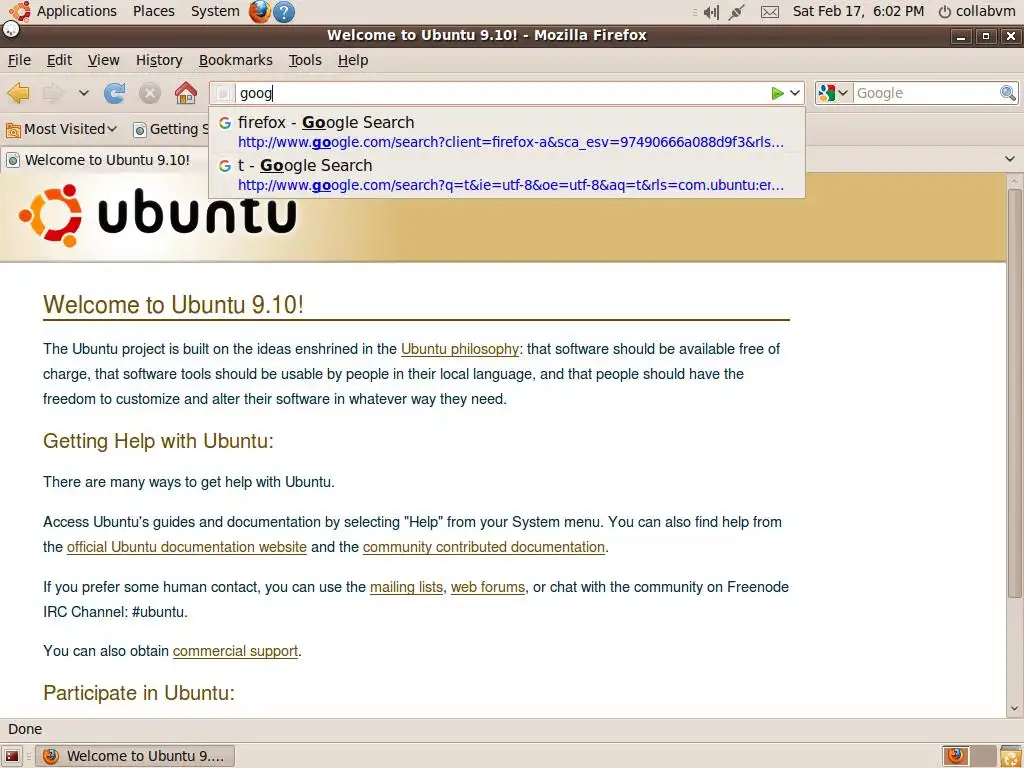Click the Ubuntu logo on the page
The image size is (1024, 768).
tap(157, 216)
